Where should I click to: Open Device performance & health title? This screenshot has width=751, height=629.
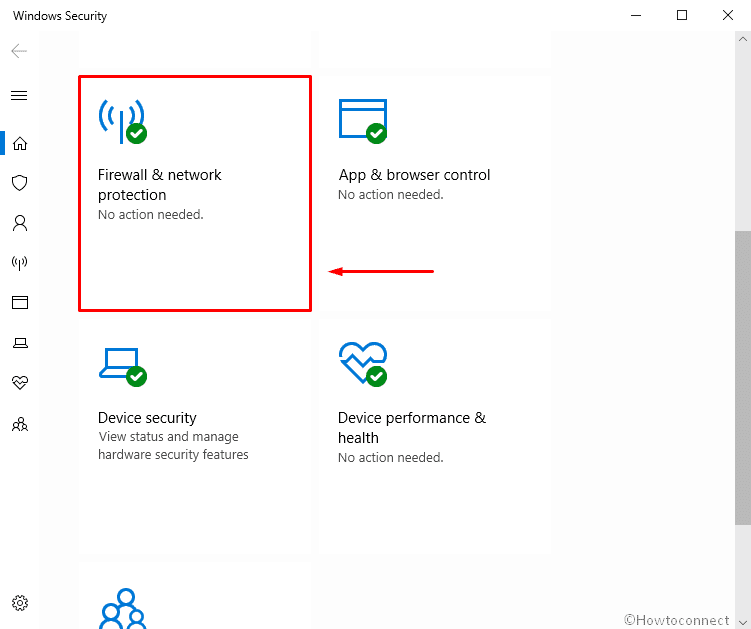(412, 428)
